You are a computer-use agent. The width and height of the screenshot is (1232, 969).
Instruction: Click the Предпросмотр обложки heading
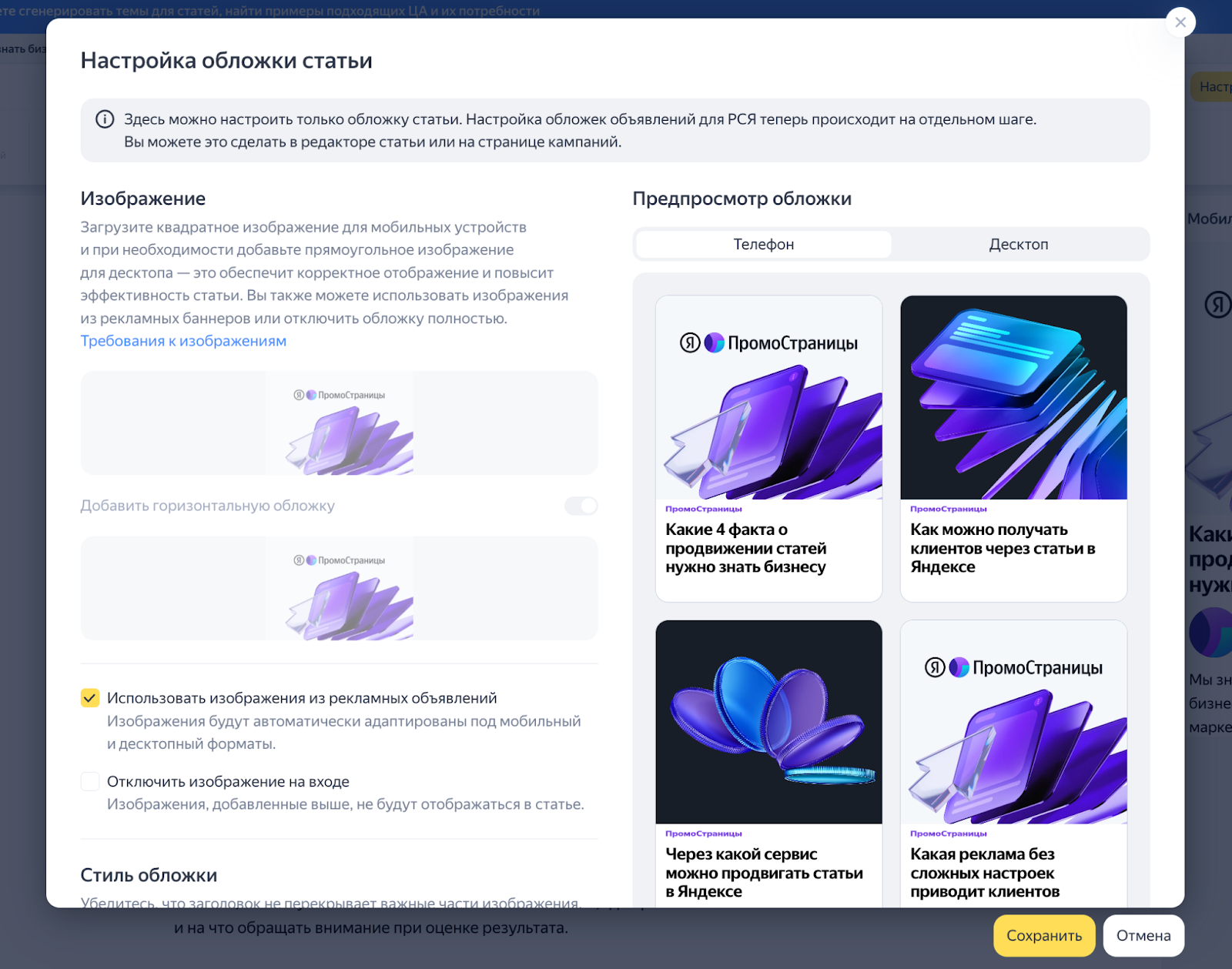pos(742,199)
